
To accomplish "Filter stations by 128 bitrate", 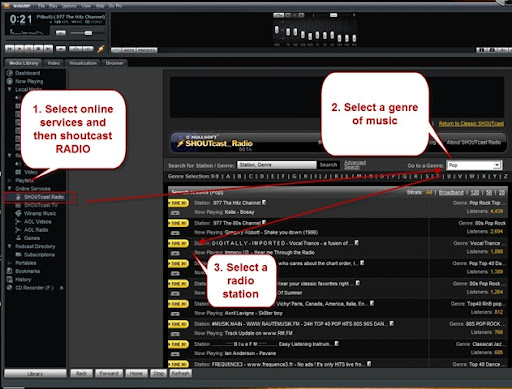I will click(x=475, y=192).
